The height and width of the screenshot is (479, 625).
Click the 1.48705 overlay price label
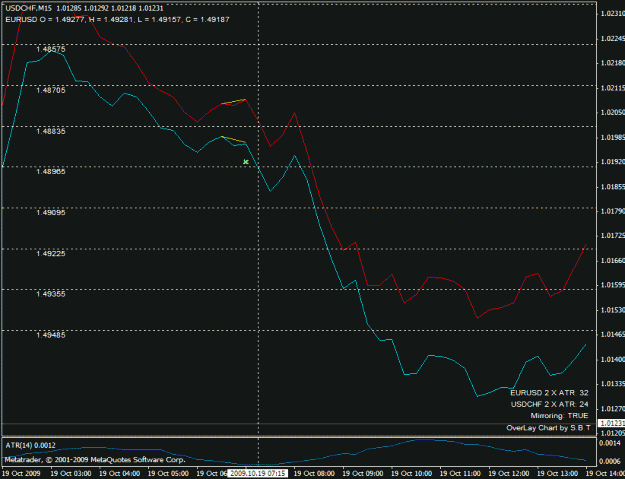tap(51, 90)
